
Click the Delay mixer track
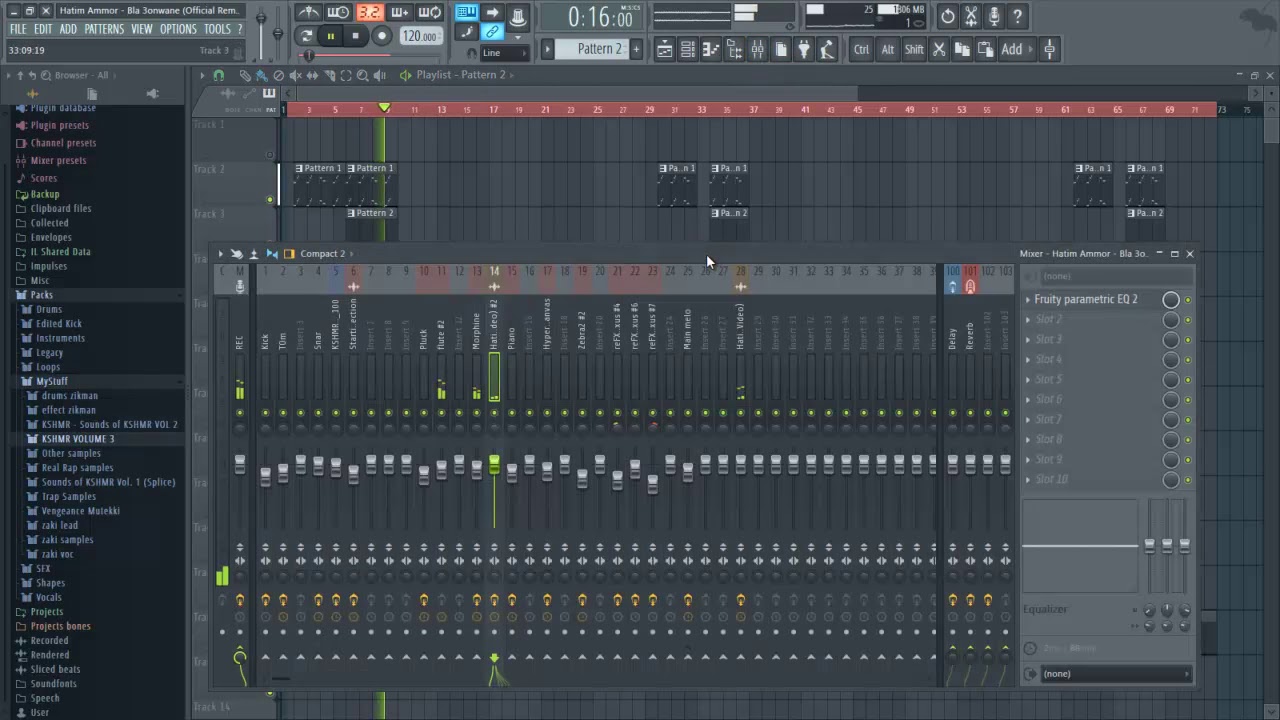952,340
